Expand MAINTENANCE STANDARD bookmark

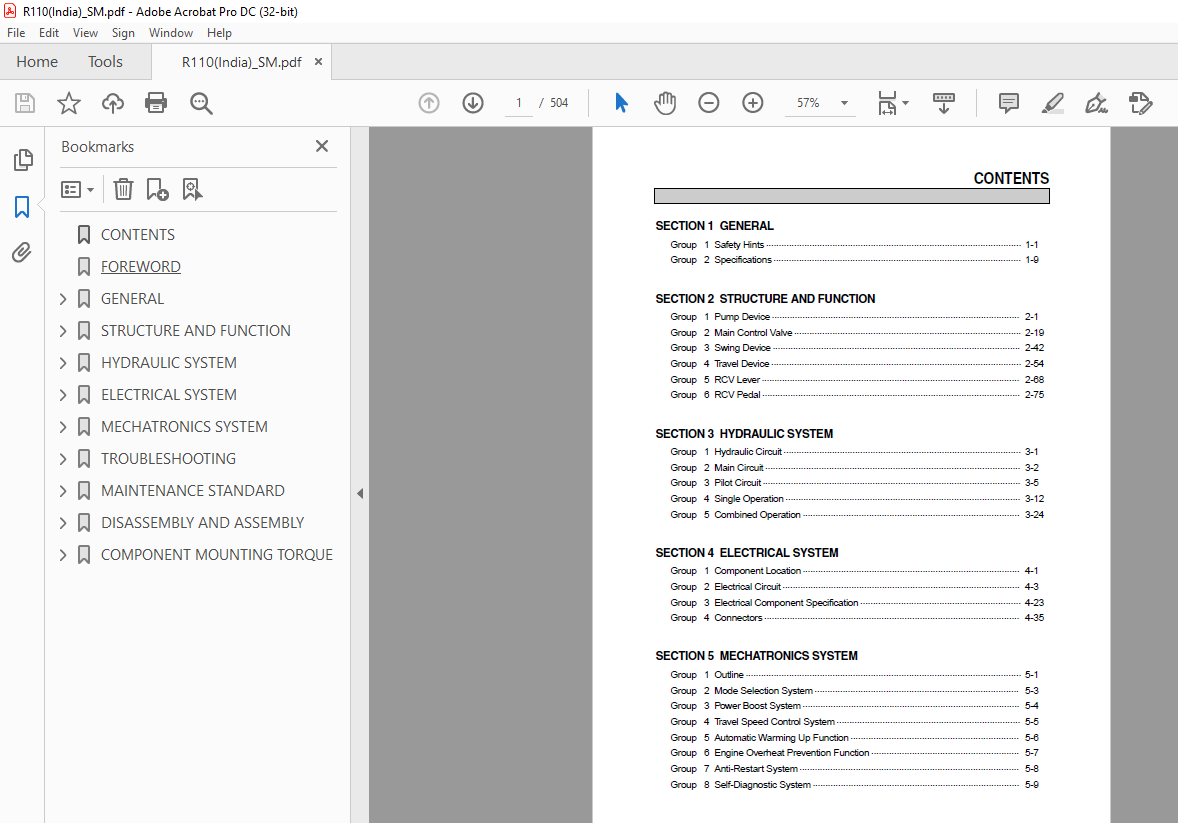click(63, 491)
